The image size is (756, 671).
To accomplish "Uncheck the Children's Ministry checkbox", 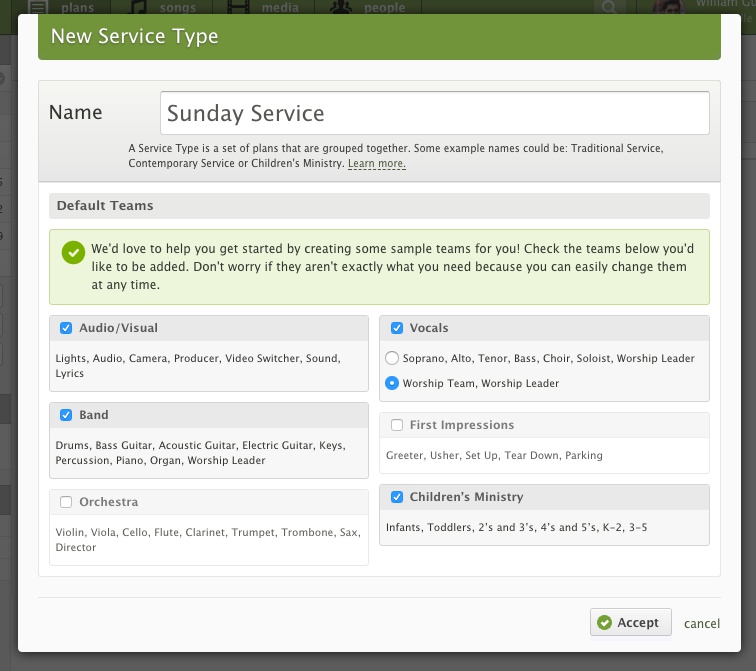I will pyautogui.click(x=397, y=497).
